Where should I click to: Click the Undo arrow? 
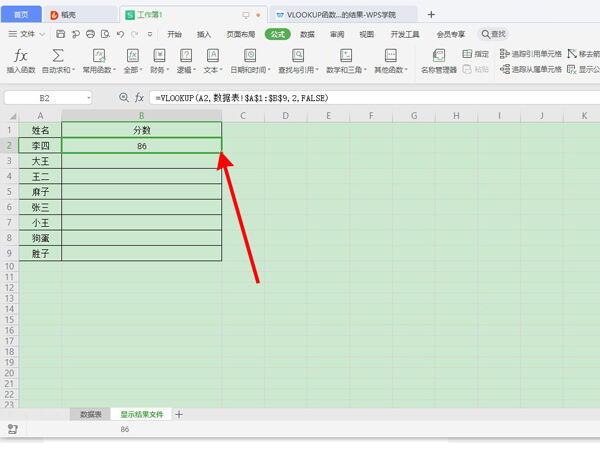[x=120, y=34]
